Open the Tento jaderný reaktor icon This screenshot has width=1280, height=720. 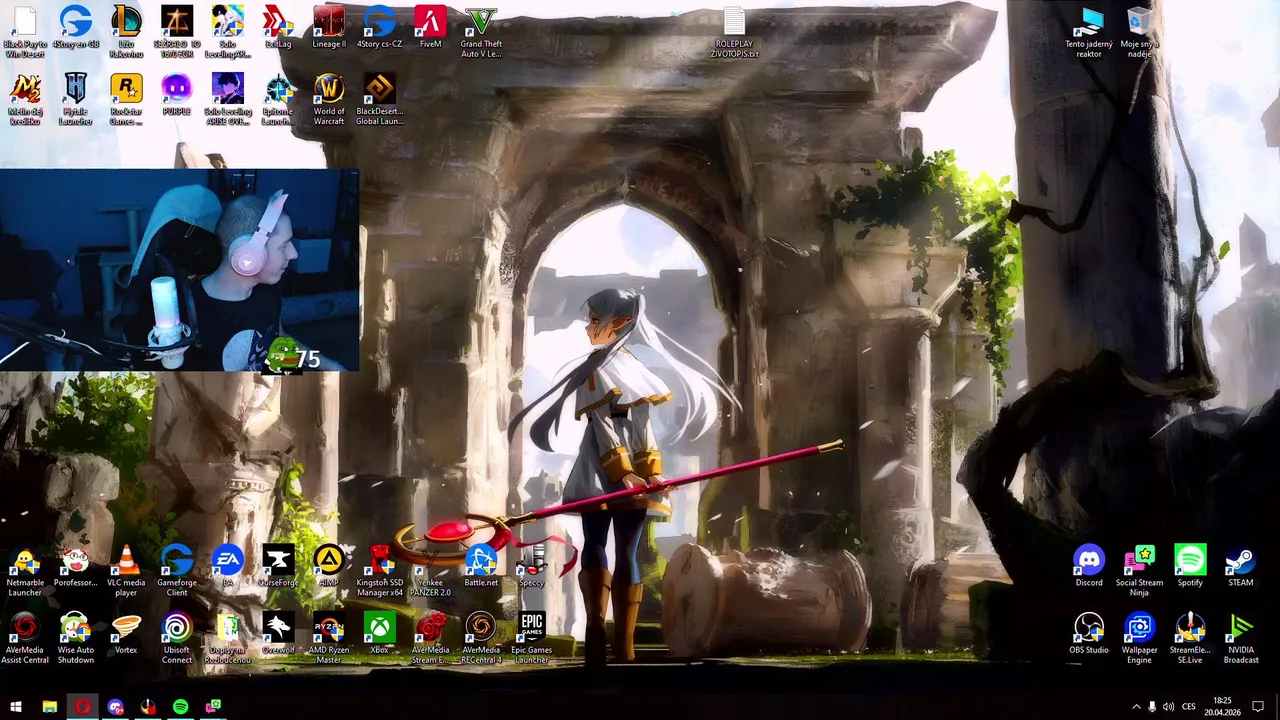pyautogui.click(x=1089, y=31)
